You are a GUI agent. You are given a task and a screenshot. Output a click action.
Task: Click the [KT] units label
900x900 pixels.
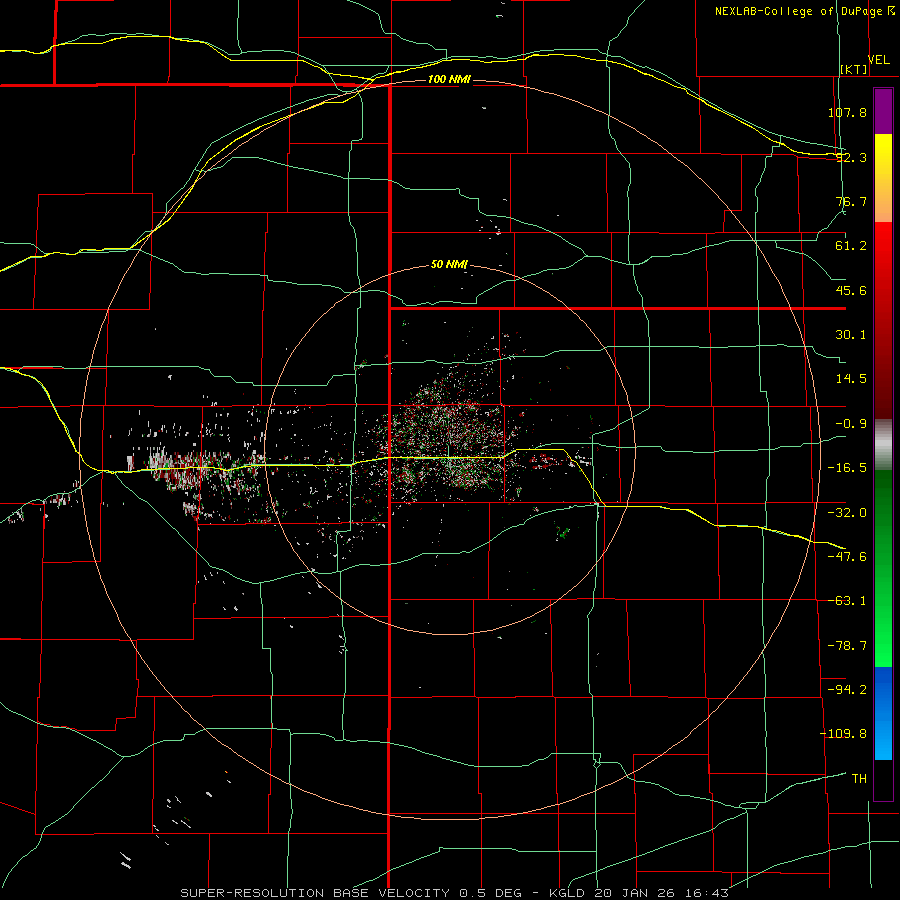pyautogui.click(x=854, y=69)
